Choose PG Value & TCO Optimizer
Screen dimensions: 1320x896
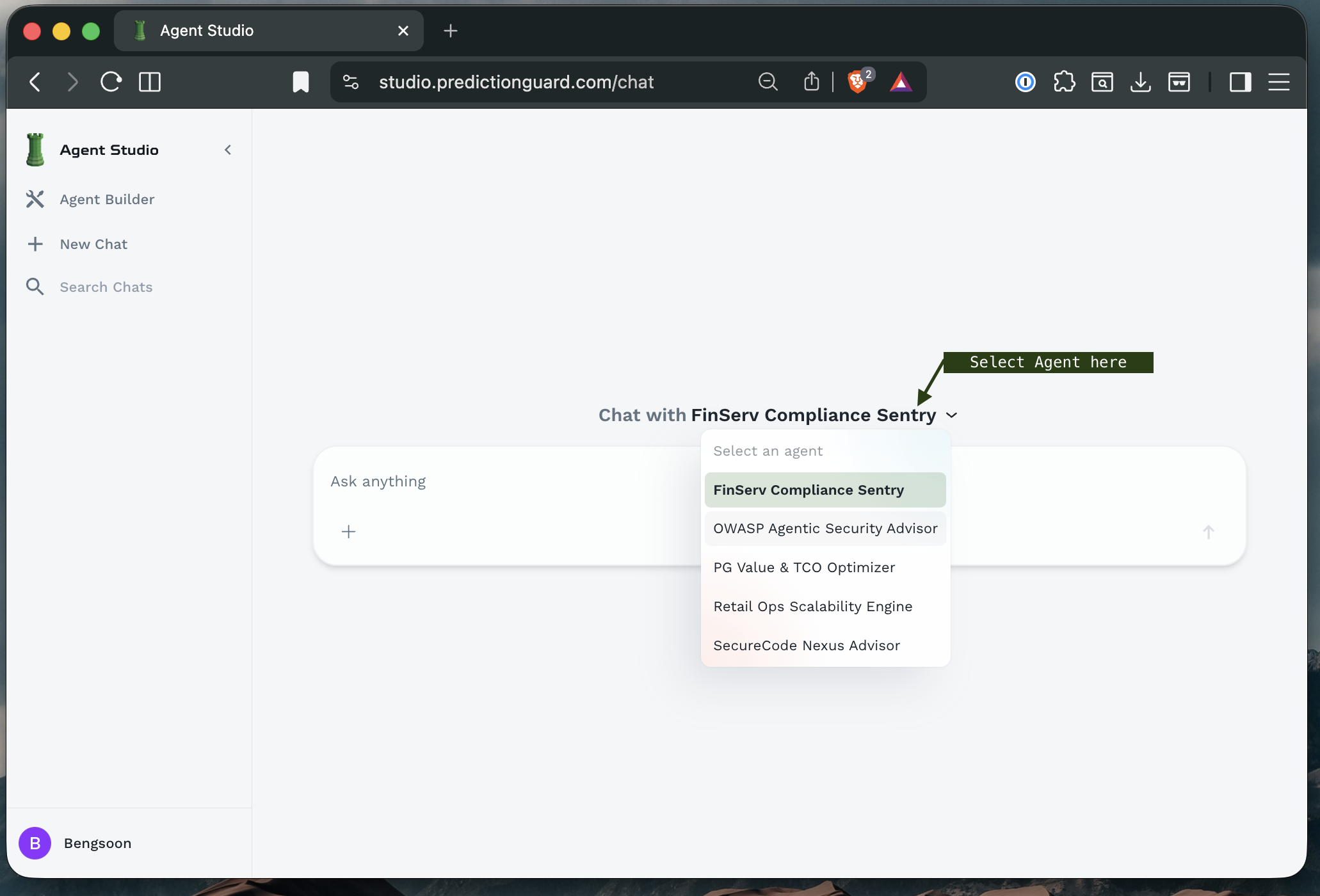point(804,568)
